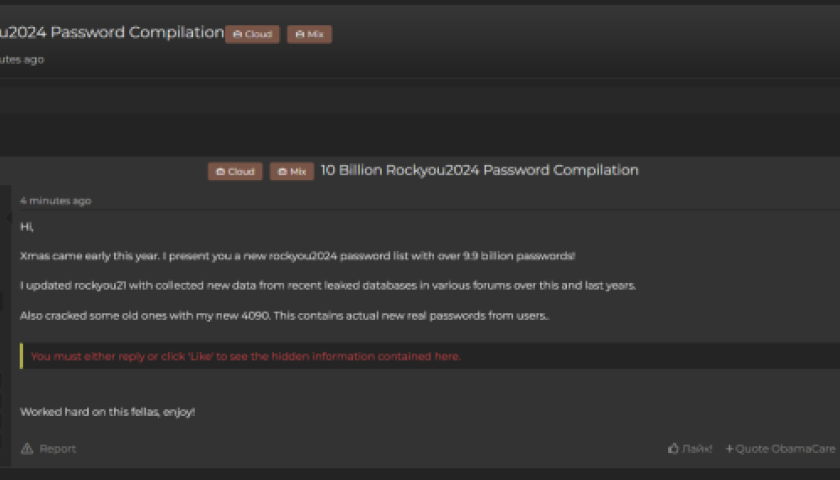Click the 'Worked hard on this fellas' line
The height and width of the screenshot is (480, 840).
[x=107, y=411]
